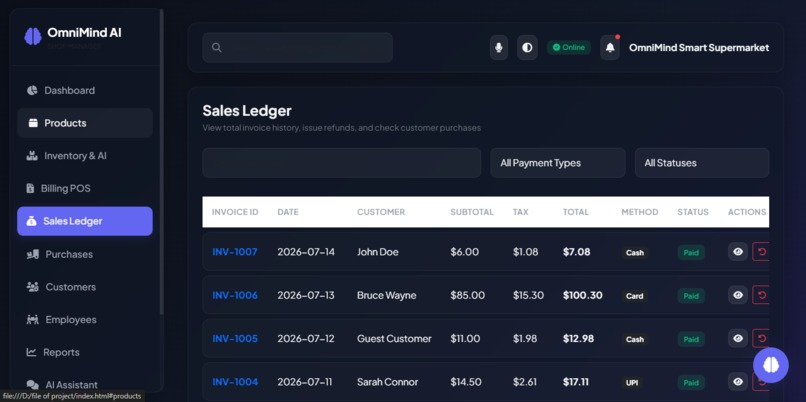Click the top search bar field
Image resolution: width=806 pixels, height=402 pixels.
(x=298, y=47)
